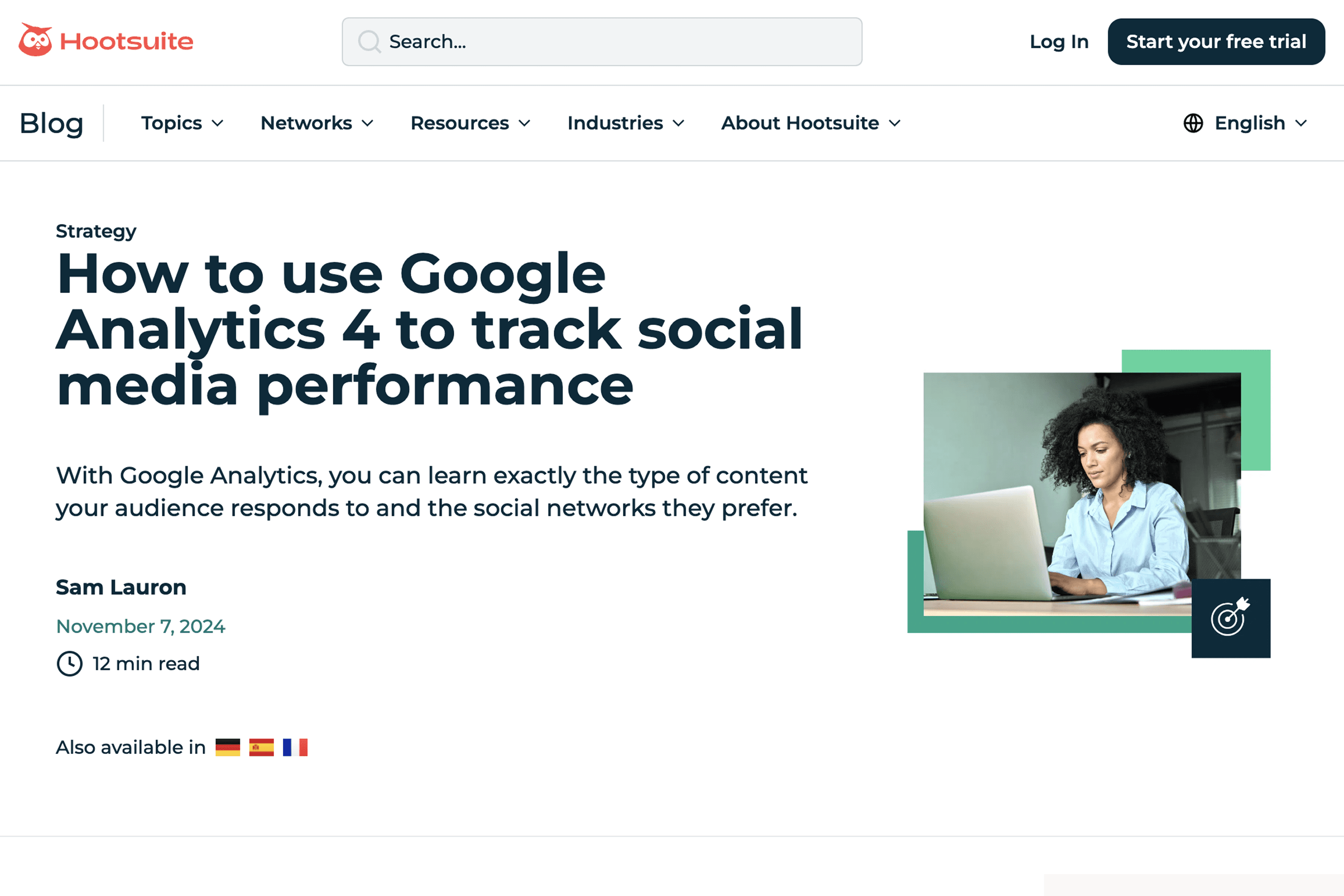Focus the Search input field

[617, 41]
